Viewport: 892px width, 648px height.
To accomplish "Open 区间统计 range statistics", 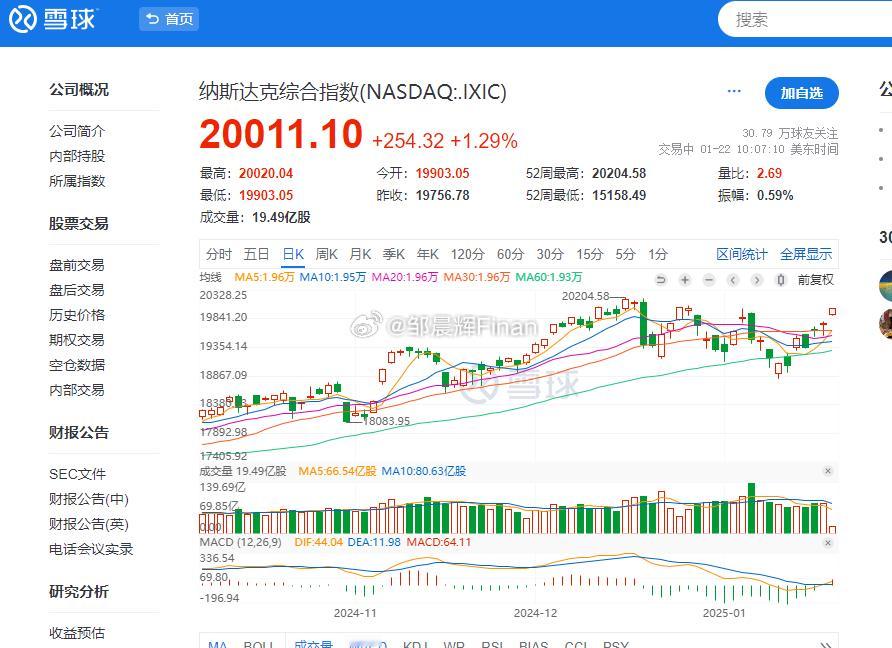I will [742, 254].
